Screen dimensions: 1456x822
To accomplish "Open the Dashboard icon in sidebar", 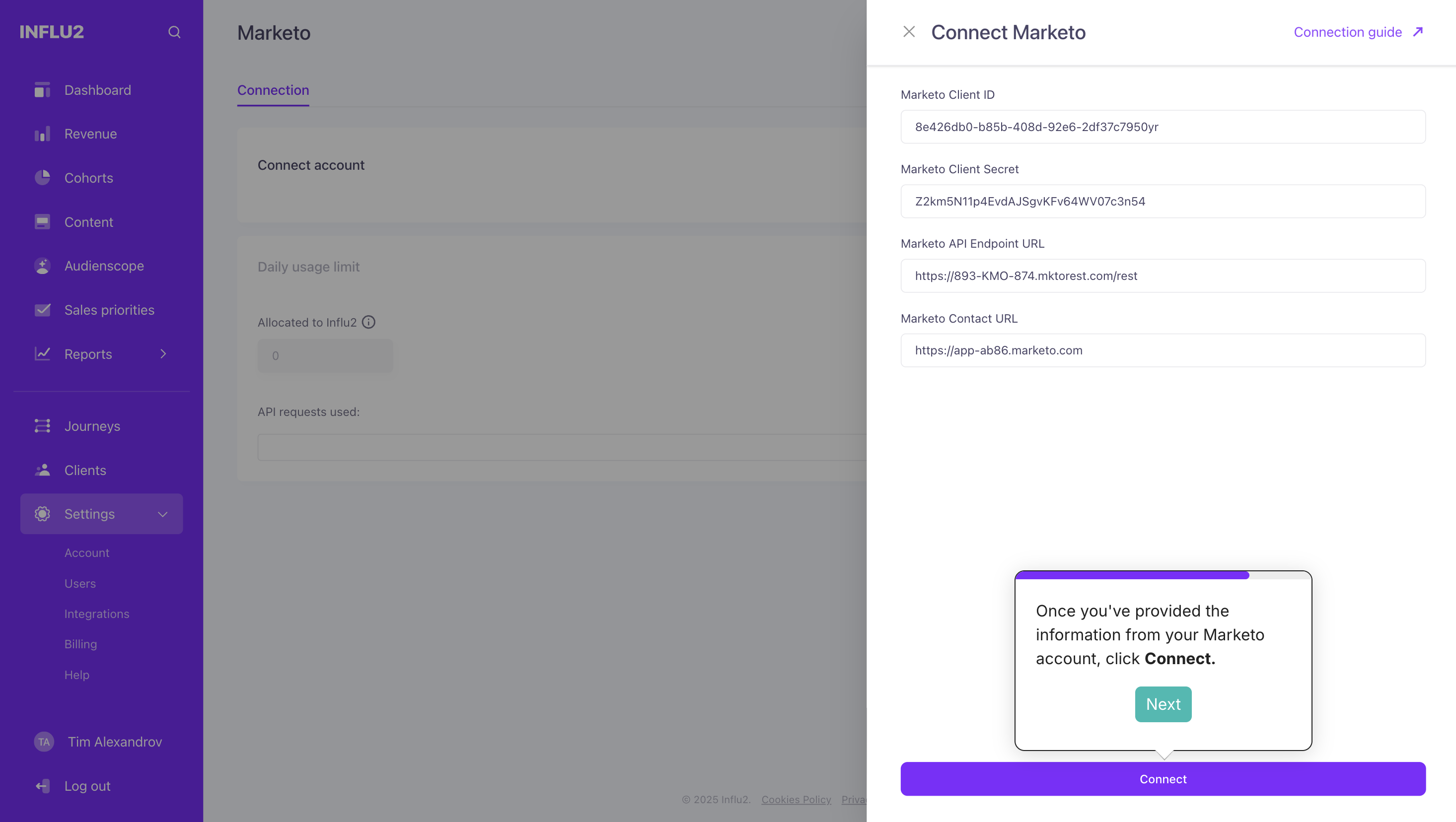I will (x=42, y=90).
